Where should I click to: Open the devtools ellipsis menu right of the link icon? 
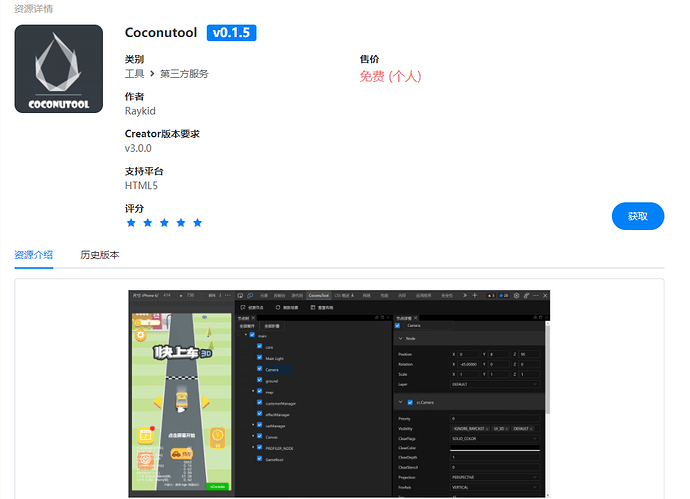[536, 295]
